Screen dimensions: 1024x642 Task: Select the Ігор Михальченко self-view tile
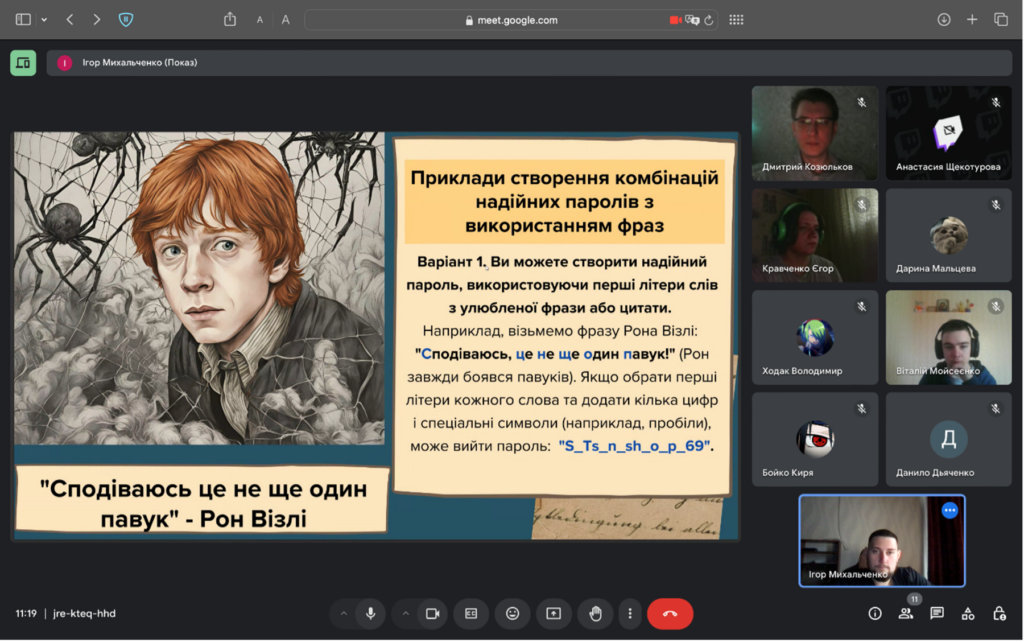[882, 541]
